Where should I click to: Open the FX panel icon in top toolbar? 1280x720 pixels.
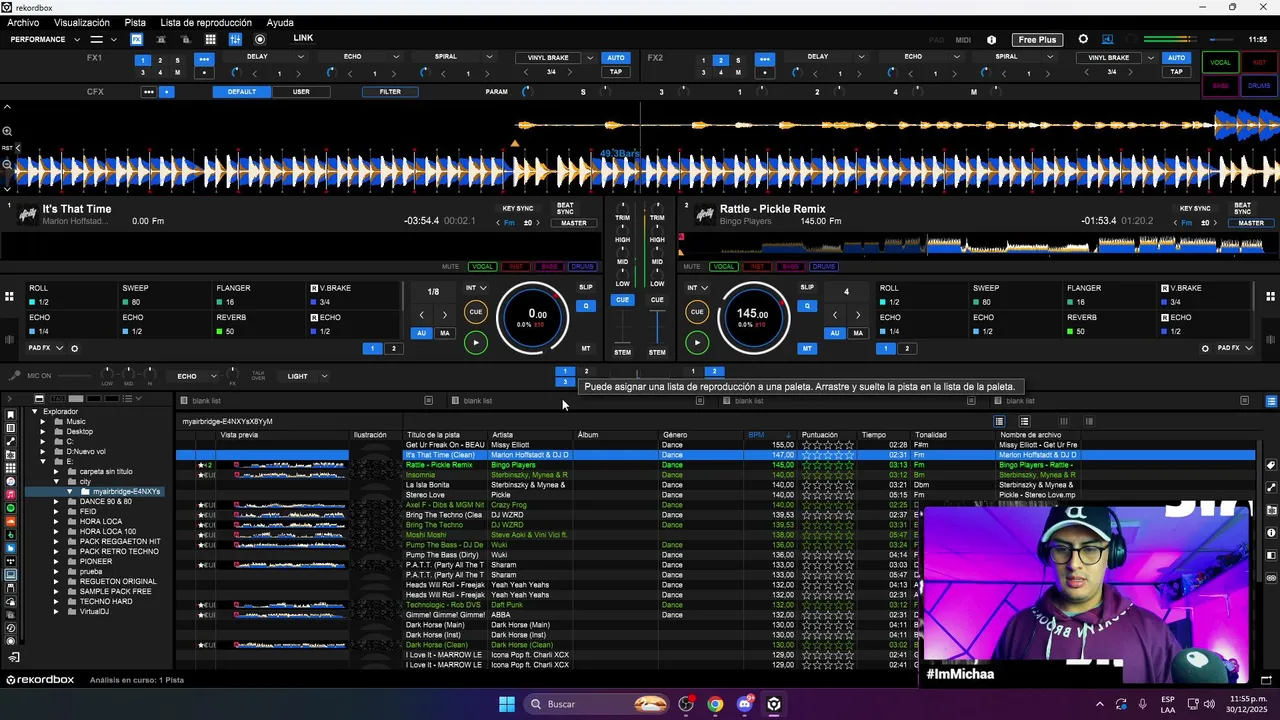click(x=137, y=40)
